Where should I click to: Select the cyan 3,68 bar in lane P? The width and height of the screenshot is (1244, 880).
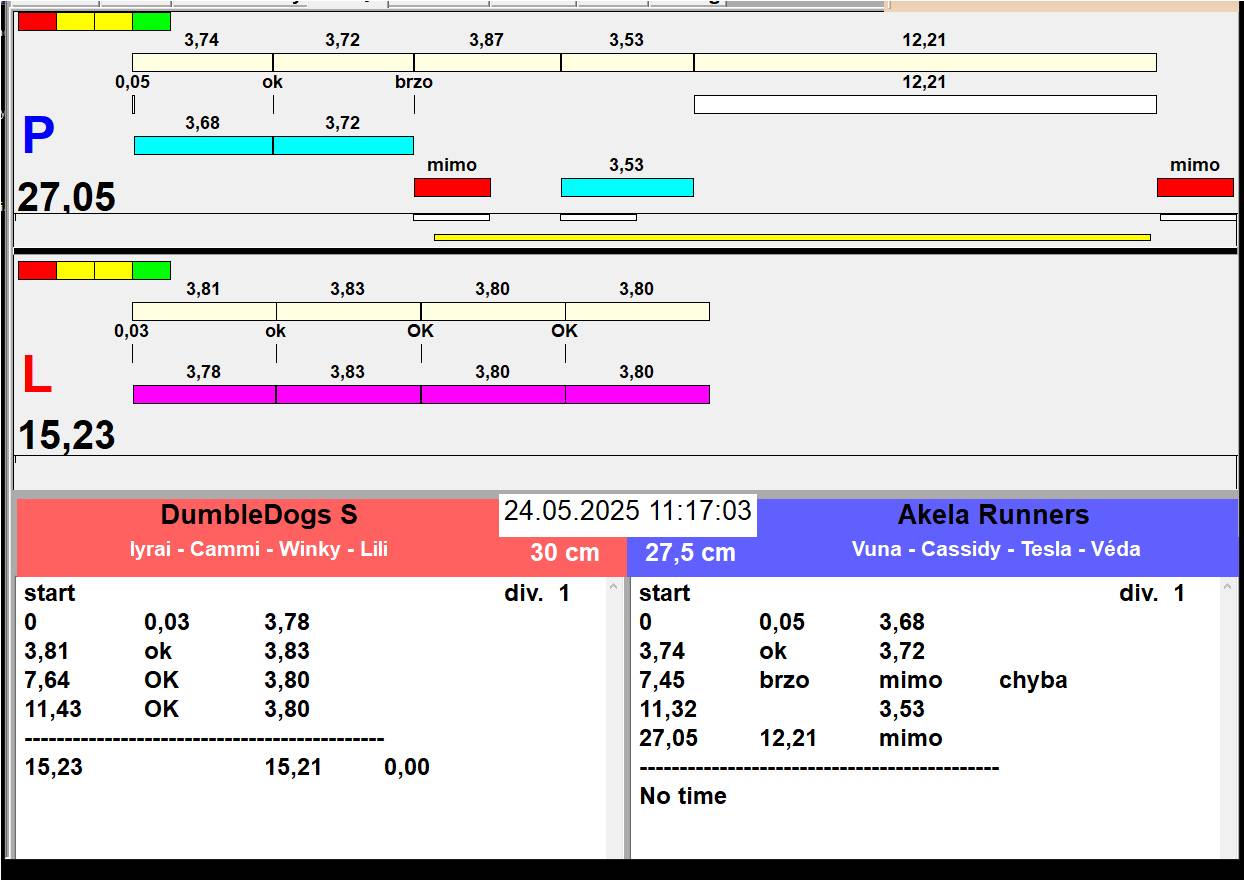pyautogui.click(x=204, y=145)
